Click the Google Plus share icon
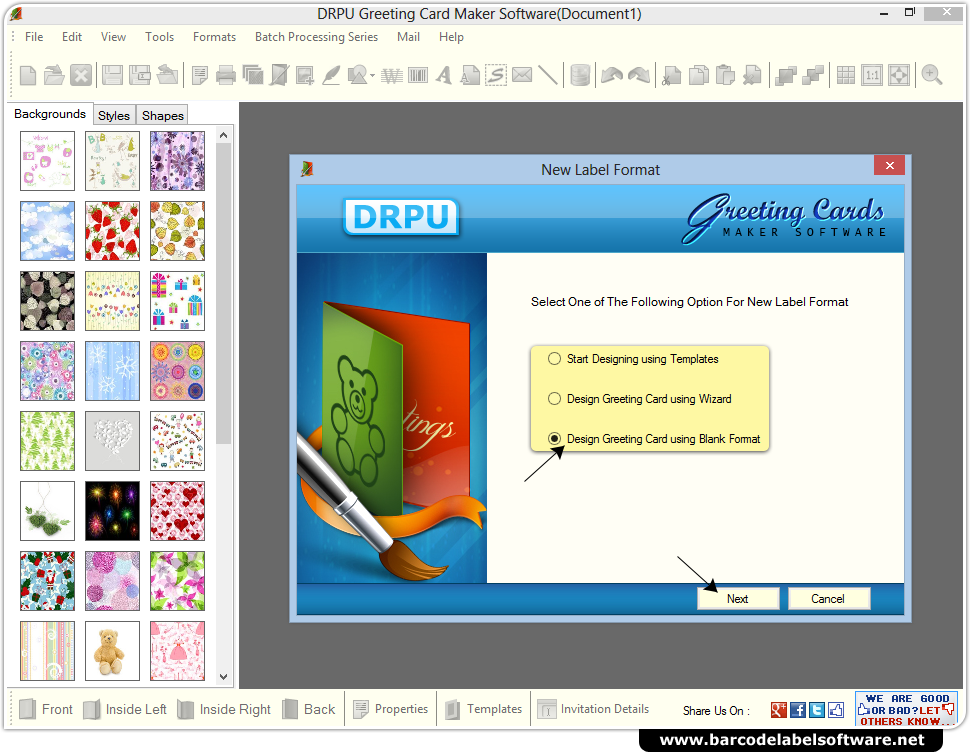 click(x=779, y=710)
